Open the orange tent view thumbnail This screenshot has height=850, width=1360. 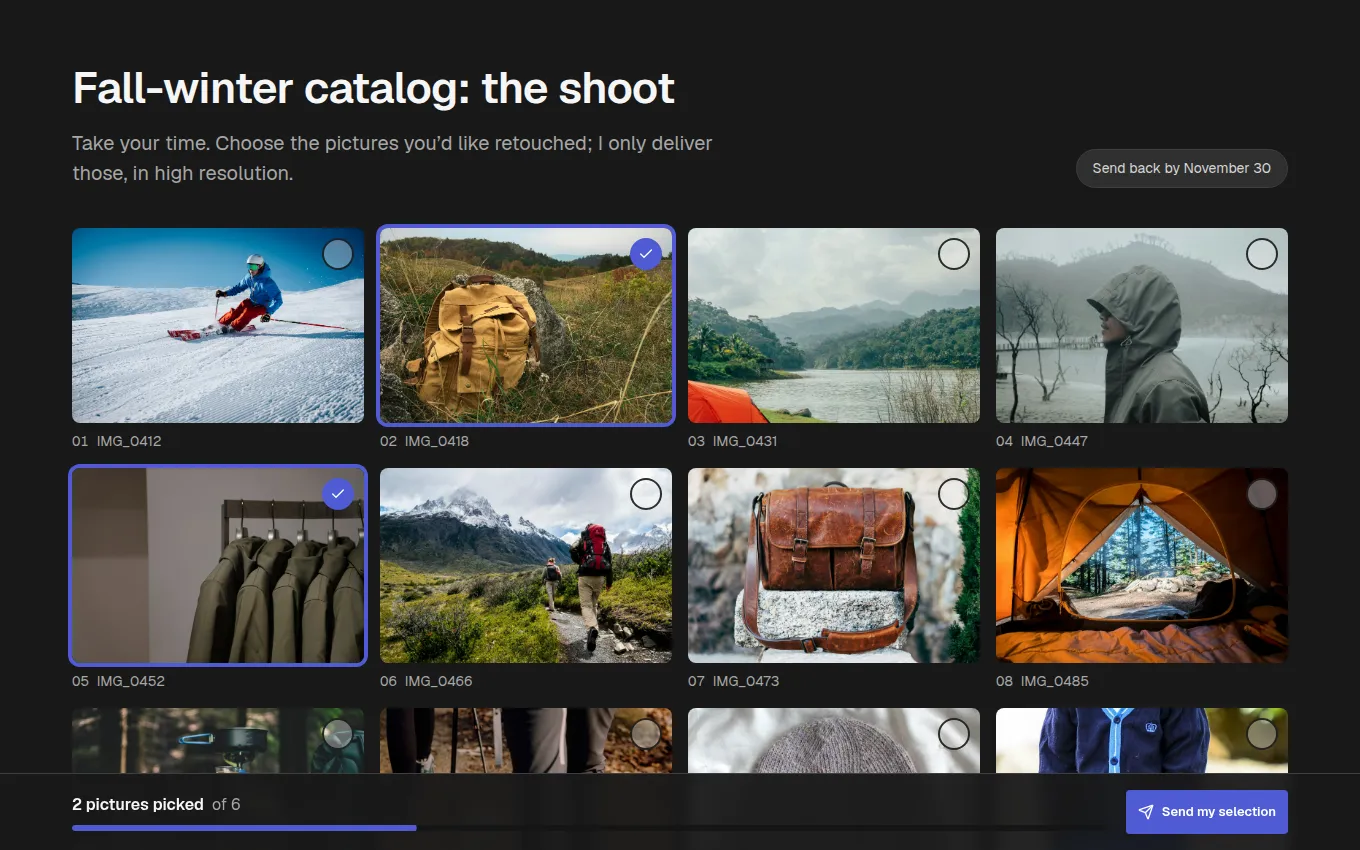[1142, 565]
